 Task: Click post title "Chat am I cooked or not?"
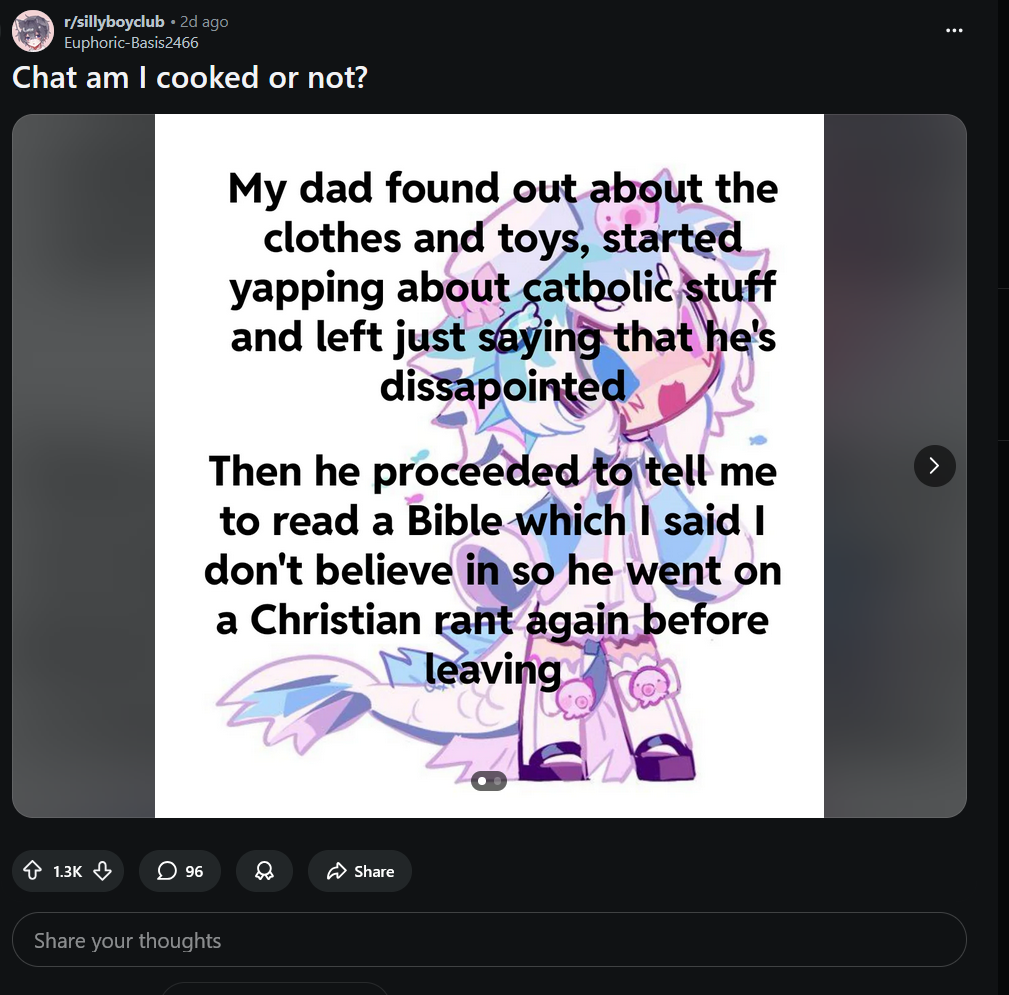click(x=190, y=77)
